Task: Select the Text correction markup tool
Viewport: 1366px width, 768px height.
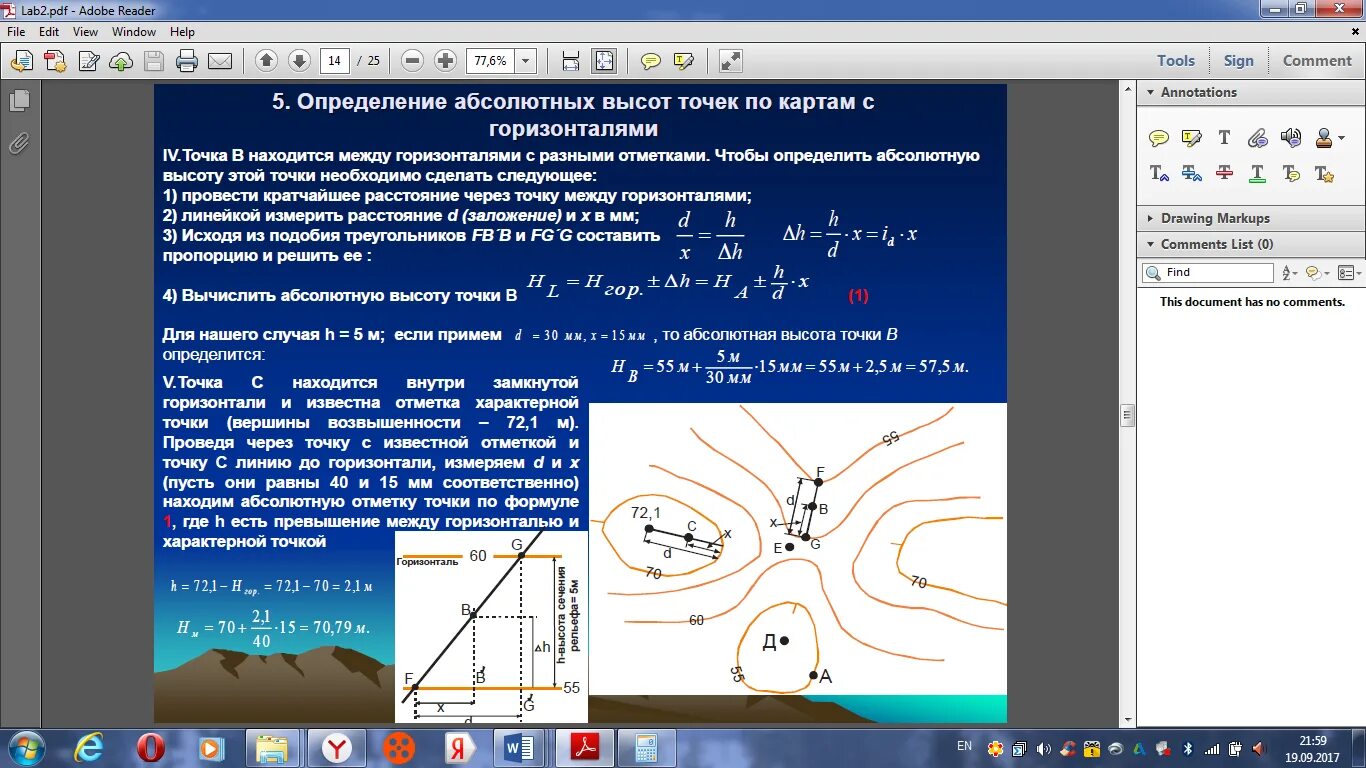Action: pyautogui.click(x=1324, y=173)
